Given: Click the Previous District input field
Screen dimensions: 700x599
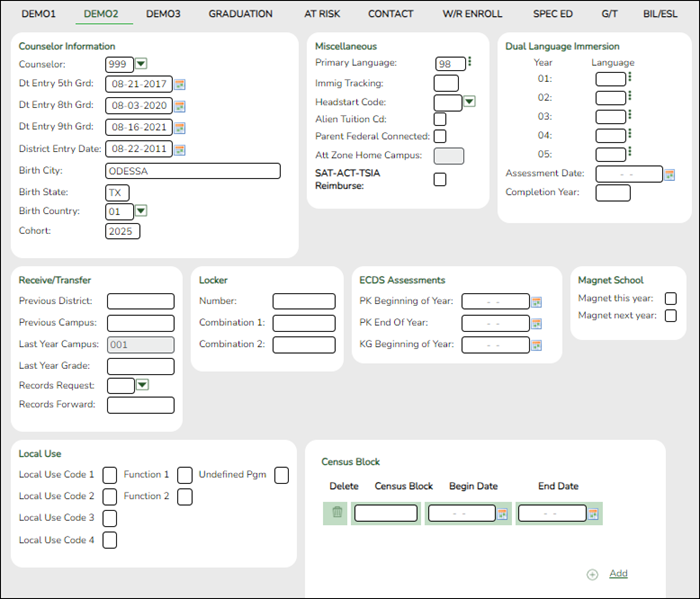Looking at the screenshot, I should point(141,301).
